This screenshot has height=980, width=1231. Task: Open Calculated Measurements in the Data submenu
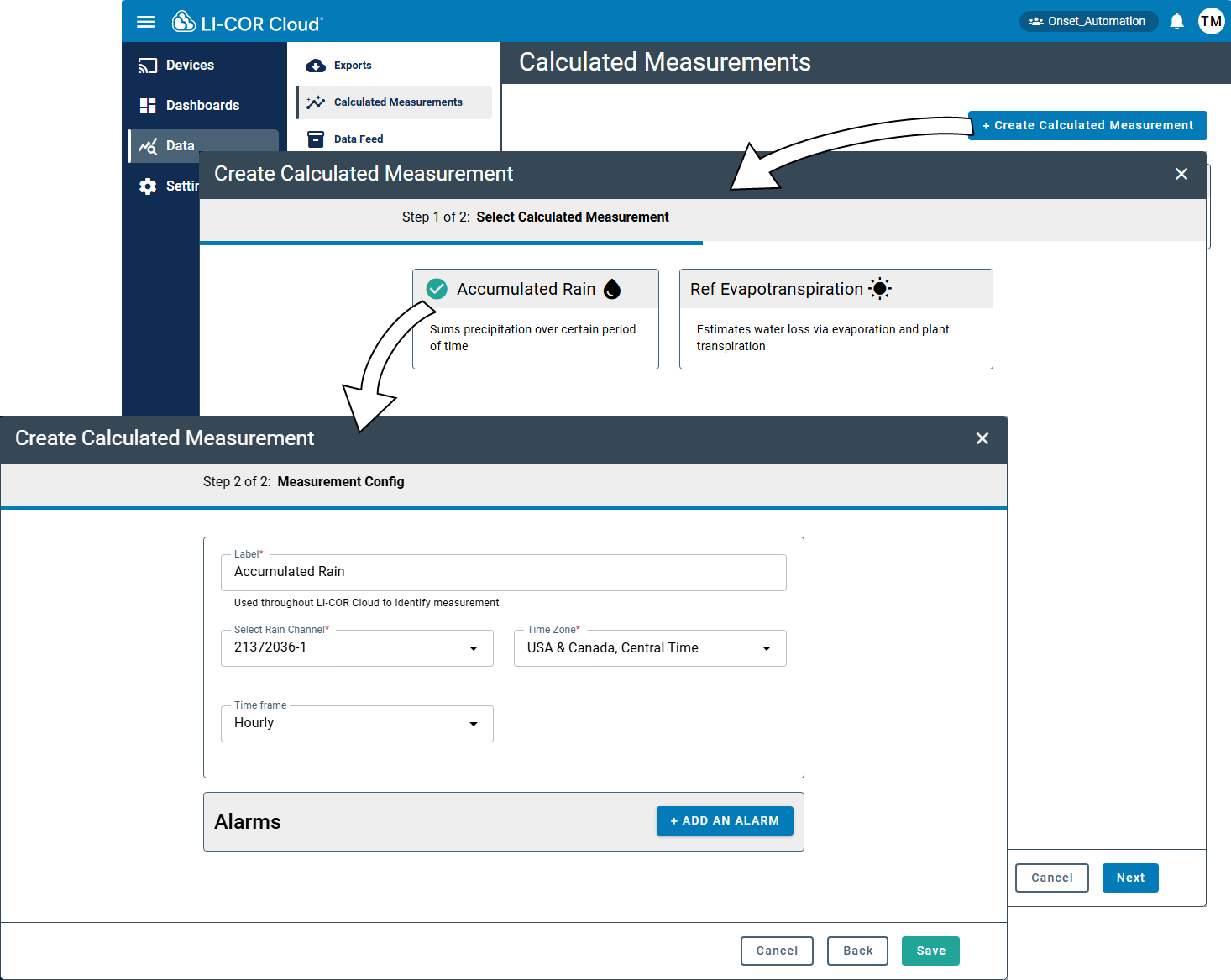(394, 102)
